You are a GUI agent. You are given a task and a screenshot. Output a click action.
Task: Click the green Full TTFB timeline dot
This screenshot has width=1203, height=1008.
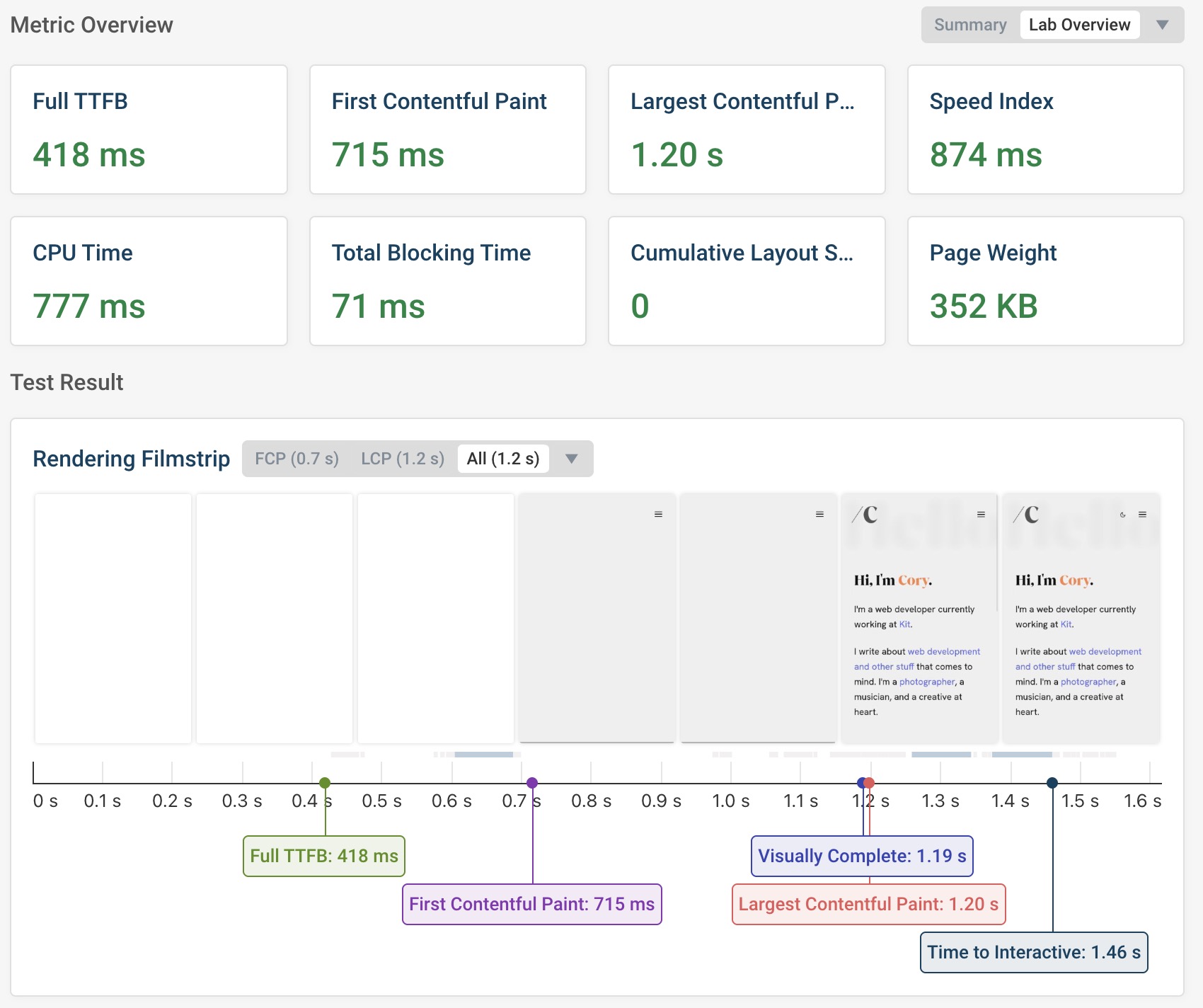pyautogui.click(x=325, y=783)
